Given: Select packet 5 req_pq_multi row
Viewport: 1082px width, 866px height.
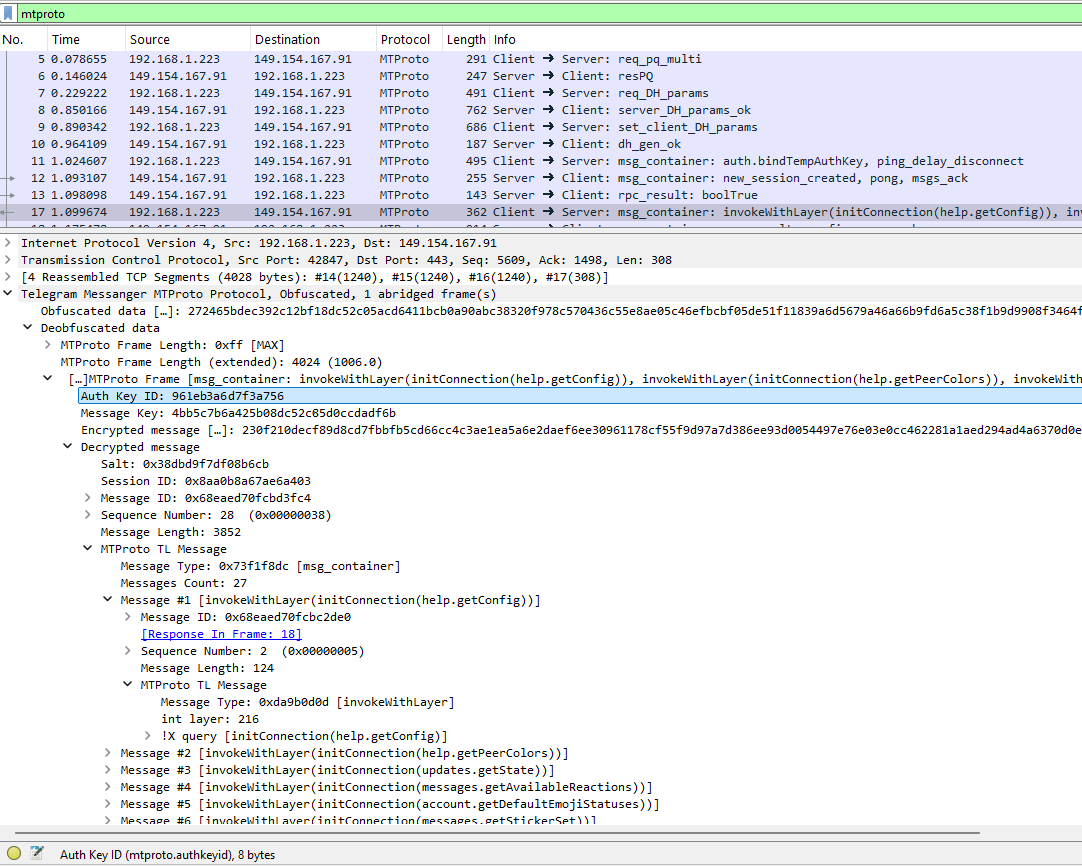Looking at the screenshot, I should tap(541, 59).
